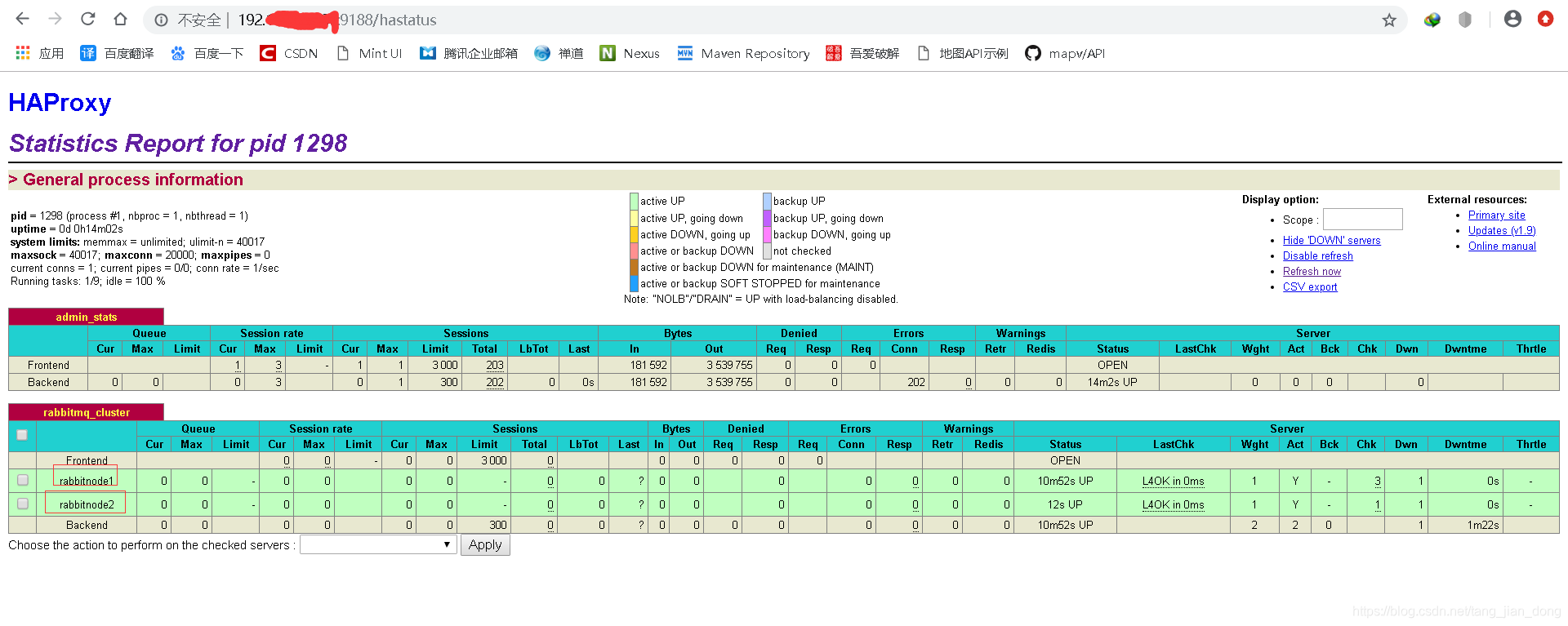This screenshot has height=626, width=1568.
Task: Click the admin_stats Frontend row label
Action: pos(48,365)
